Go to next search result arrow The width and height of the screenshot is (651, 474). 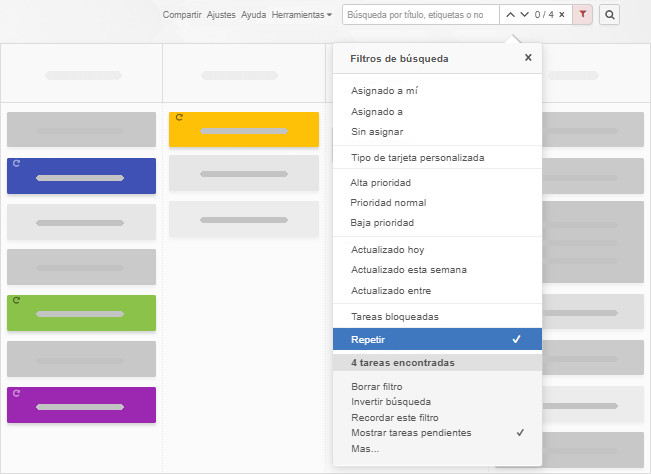pyautogui.click(x=524, y=15)
